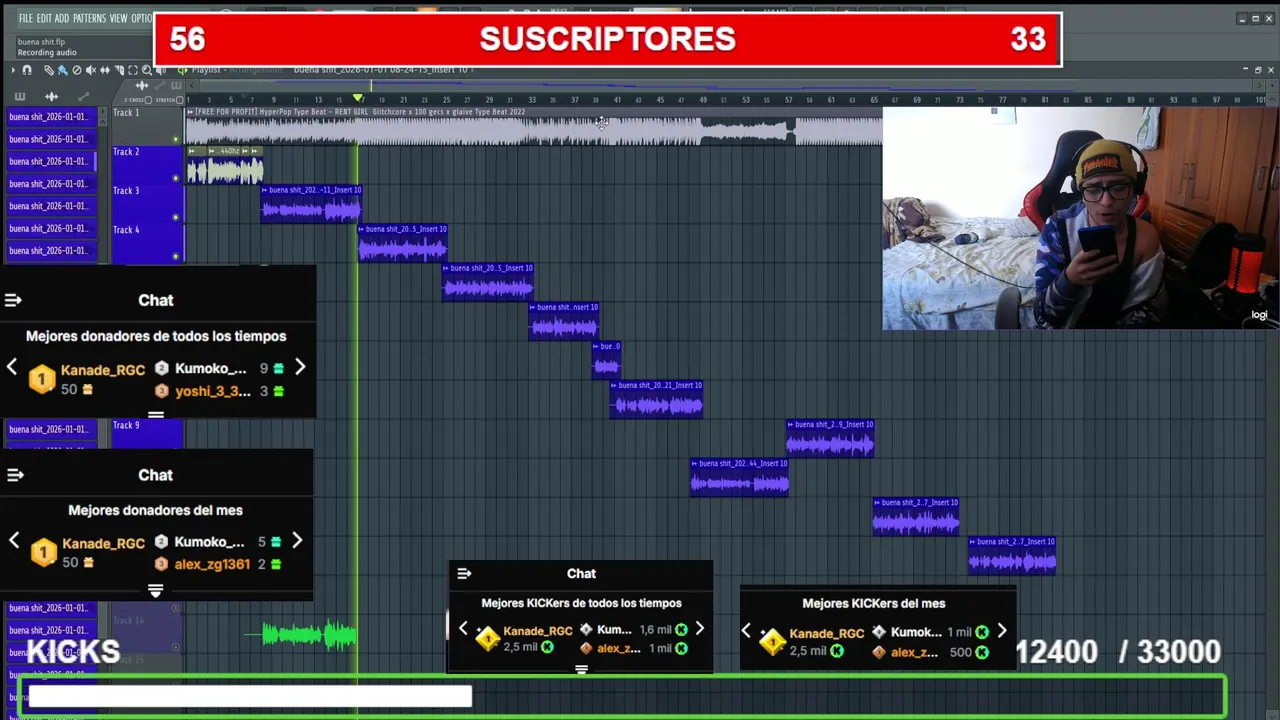Mute Track 4 with its green dot
Image resolution: width=1280 pixels, height=720 pixels.
pyautogui.click(x=176, y=256)
